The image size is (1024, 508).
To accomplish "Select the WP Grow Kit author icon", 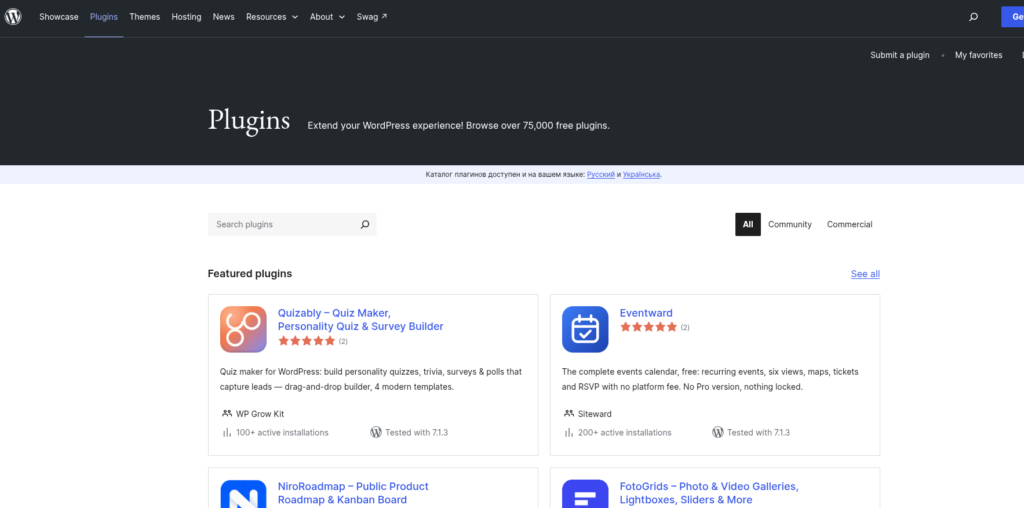I will click(x=227, y=414).
